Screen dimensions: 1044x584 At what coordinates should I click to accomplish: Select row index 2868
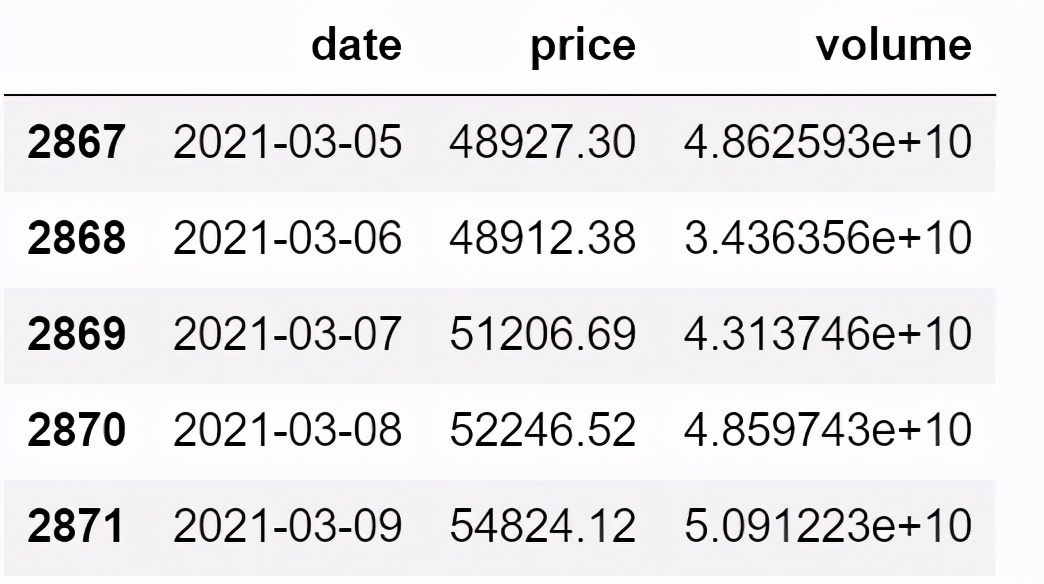click(76, 238)
